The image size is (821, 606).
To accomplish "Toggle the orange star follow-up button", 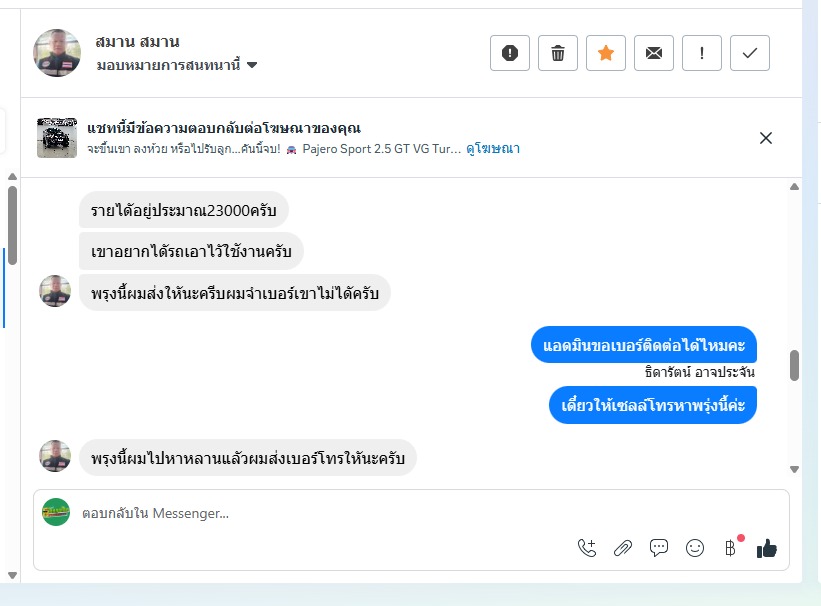I will 606,53.
